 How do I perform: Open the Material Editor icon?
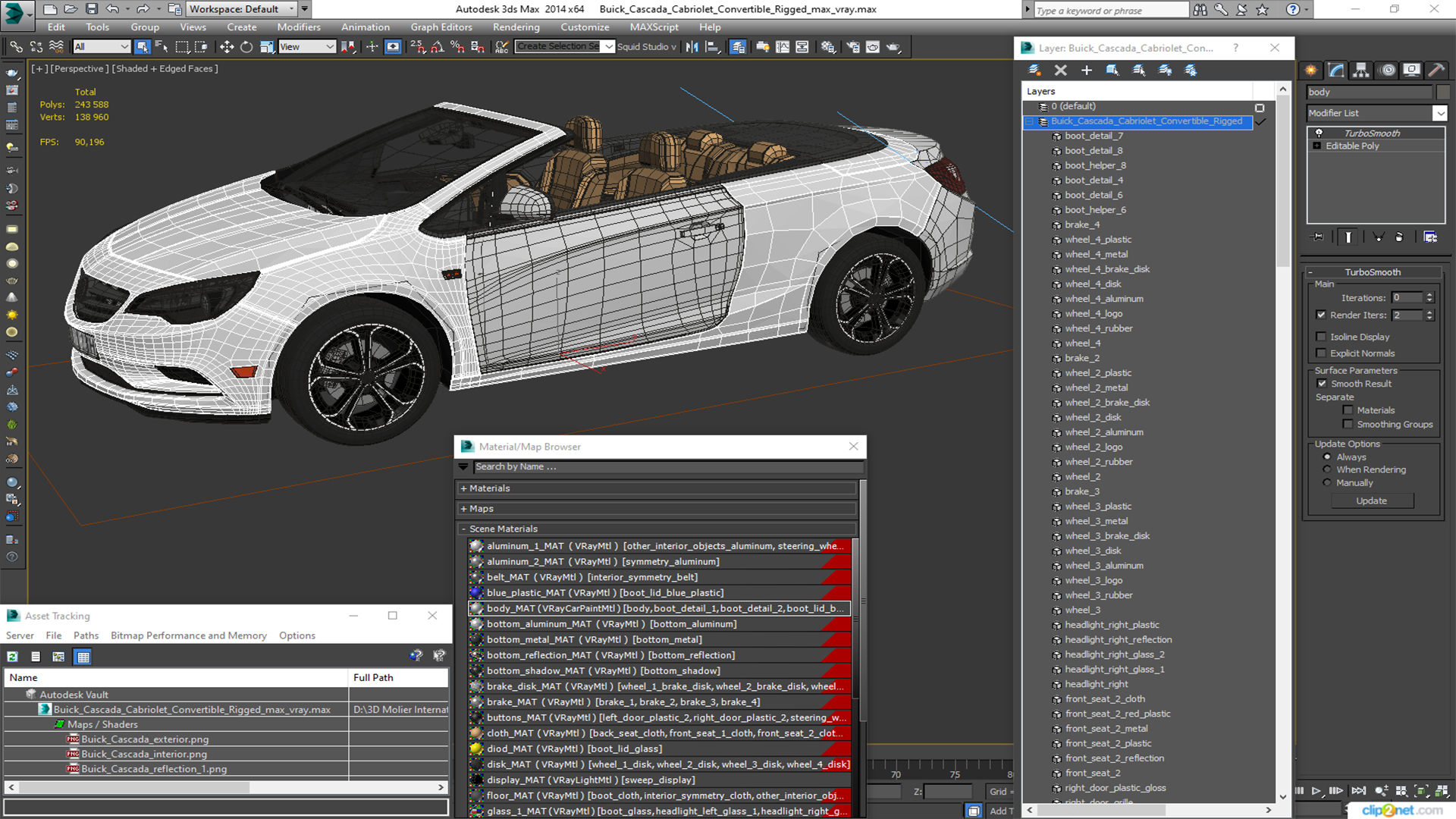[828, 47]
